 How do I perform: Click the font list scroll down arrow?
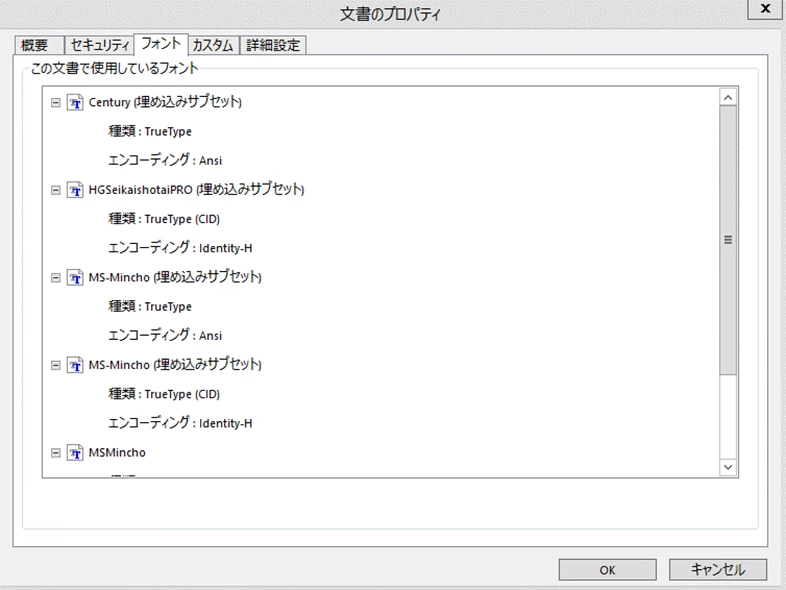728,467
